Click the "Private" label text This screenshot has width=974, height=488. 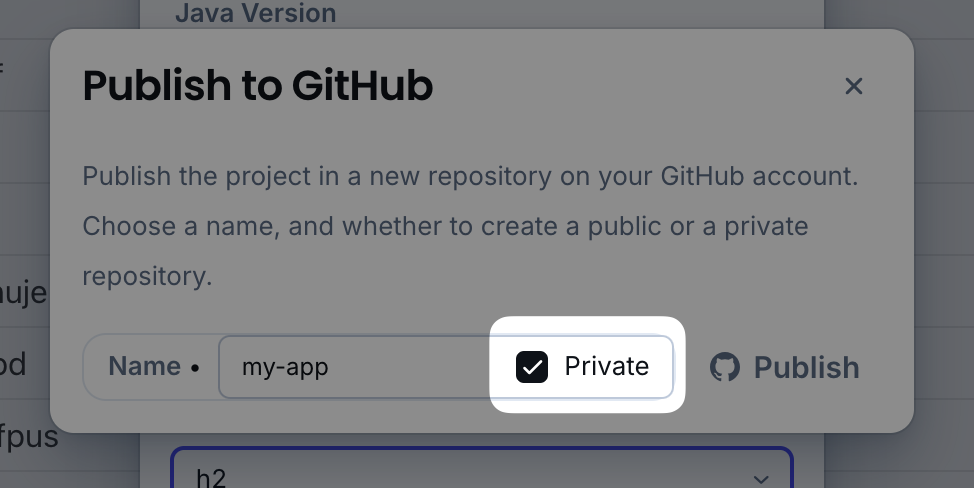click(606, 366)
